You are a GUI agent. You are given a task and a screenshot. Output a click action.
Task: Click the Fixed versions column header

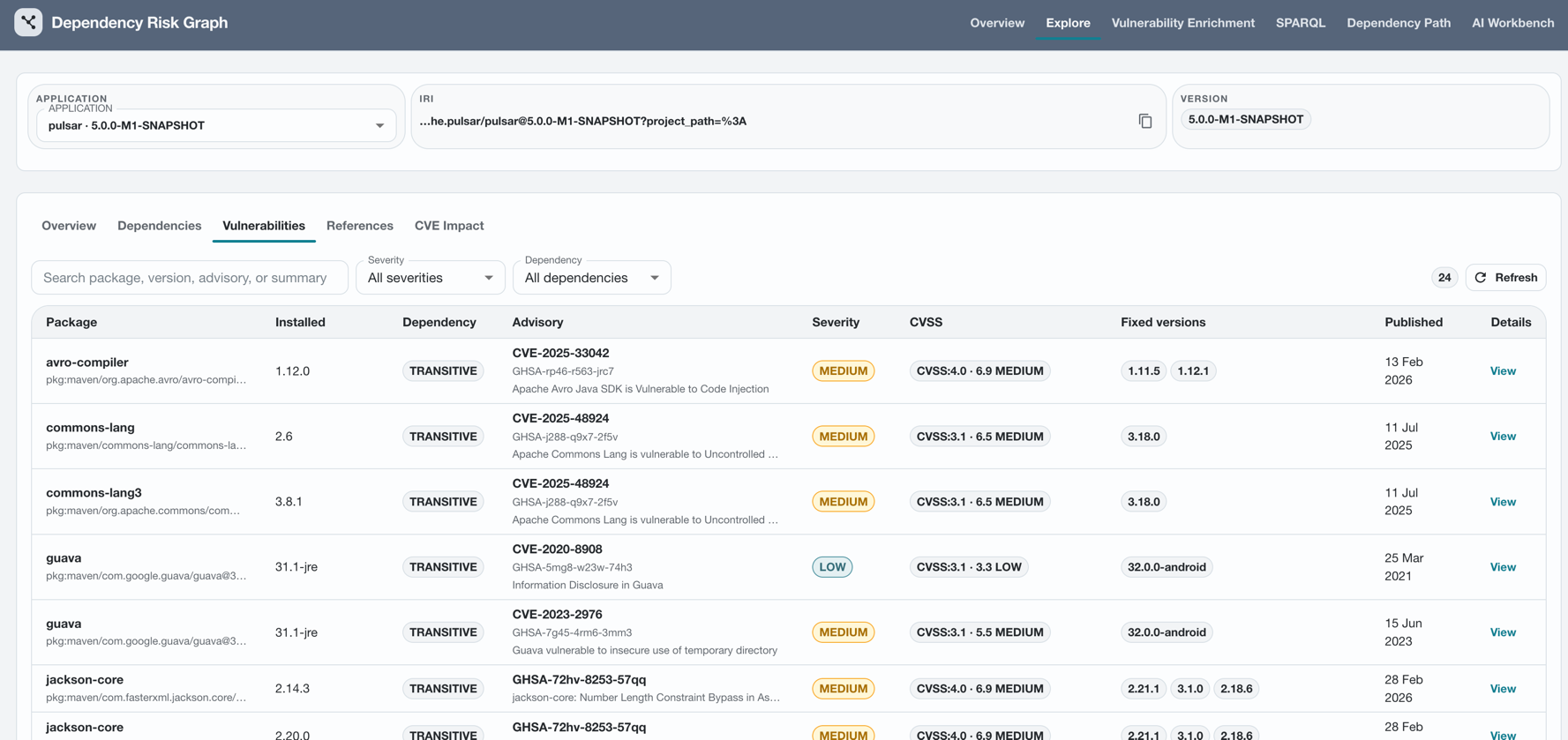pos(1163,322)
